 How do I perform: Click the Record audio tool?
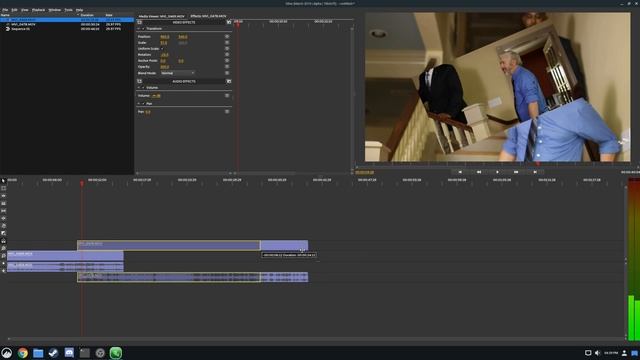tap(4, 263)
